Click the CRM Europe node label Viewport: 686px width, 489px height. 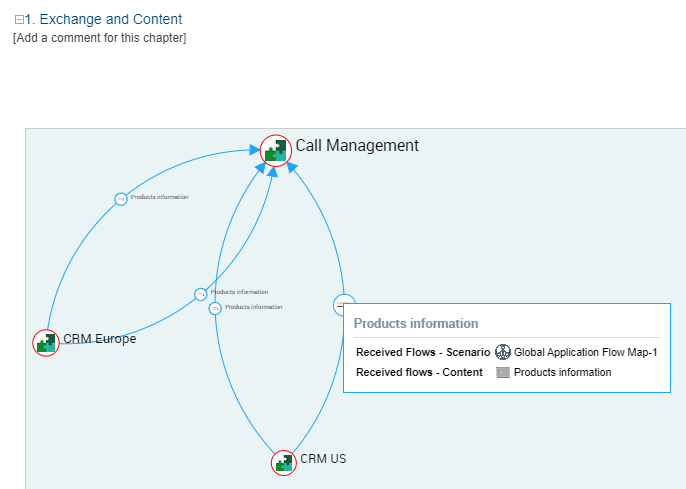(x=99, y=339)
